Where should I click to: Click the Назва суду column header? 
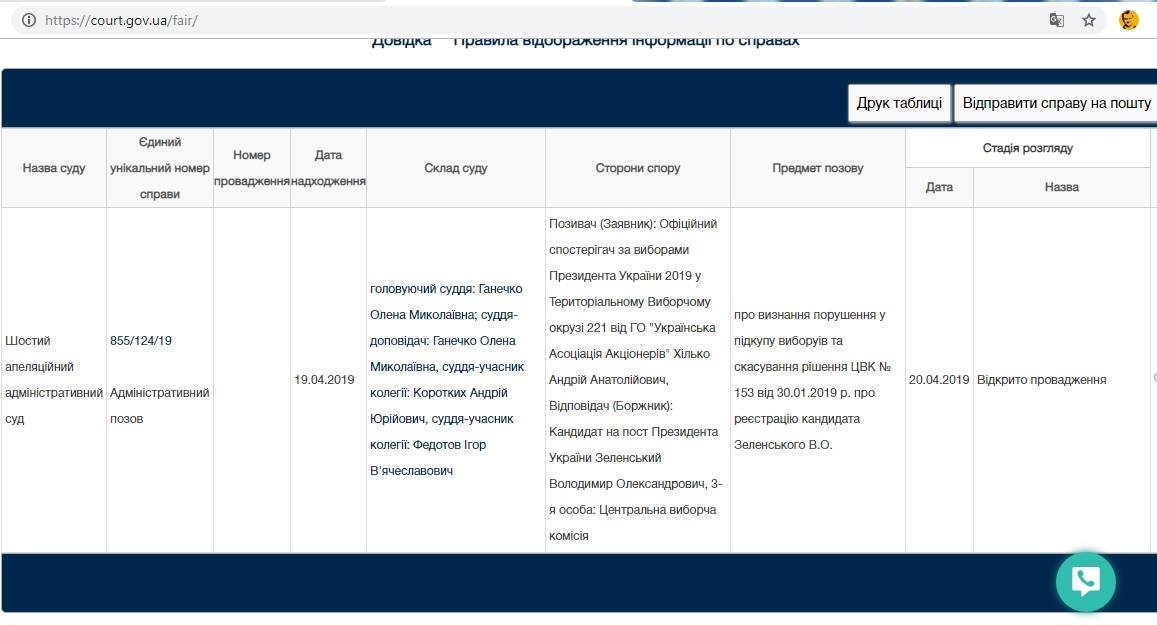[54, 167]
